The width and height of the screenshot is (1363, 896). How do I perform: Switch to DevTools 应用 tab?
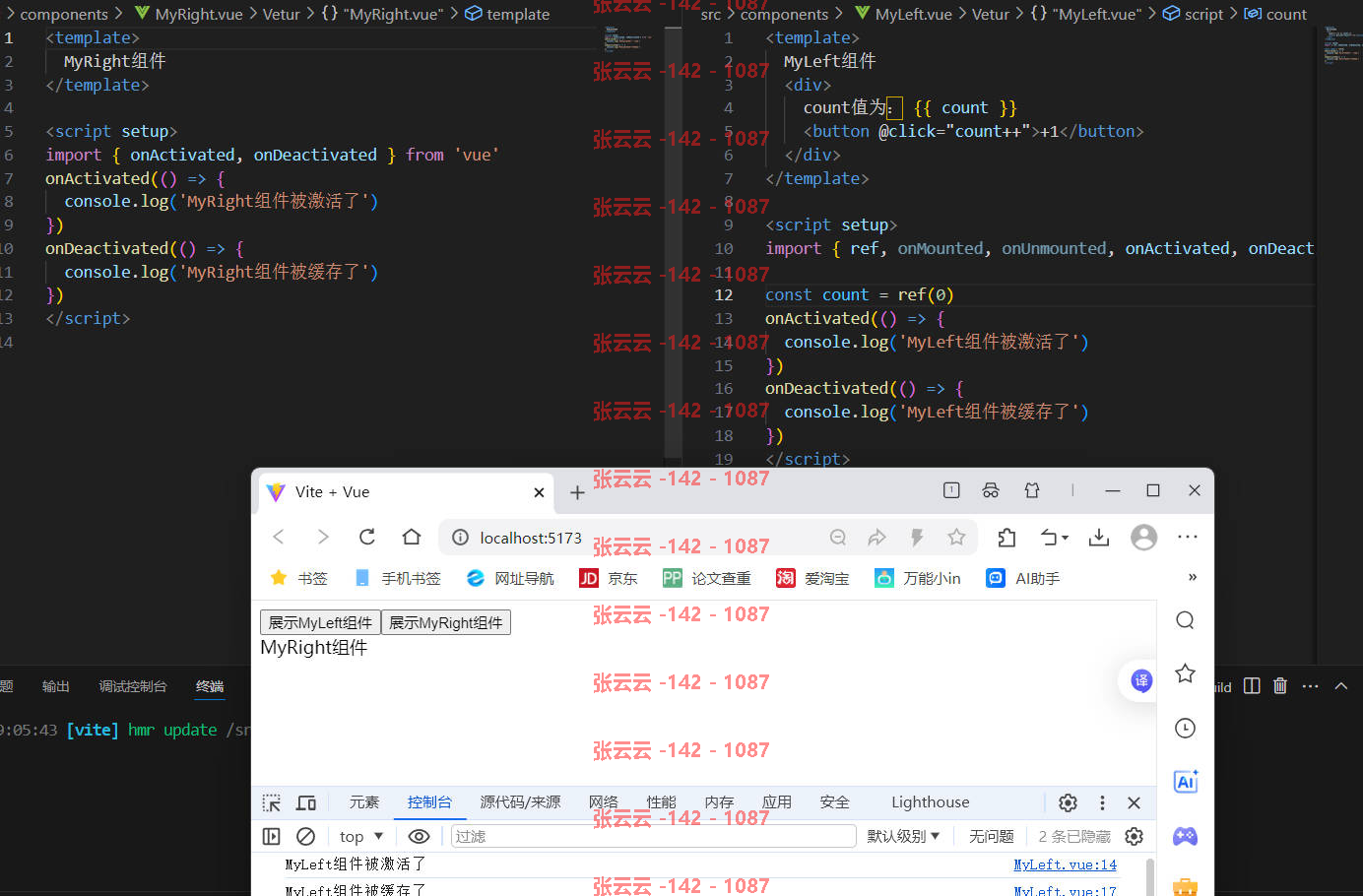777,802
